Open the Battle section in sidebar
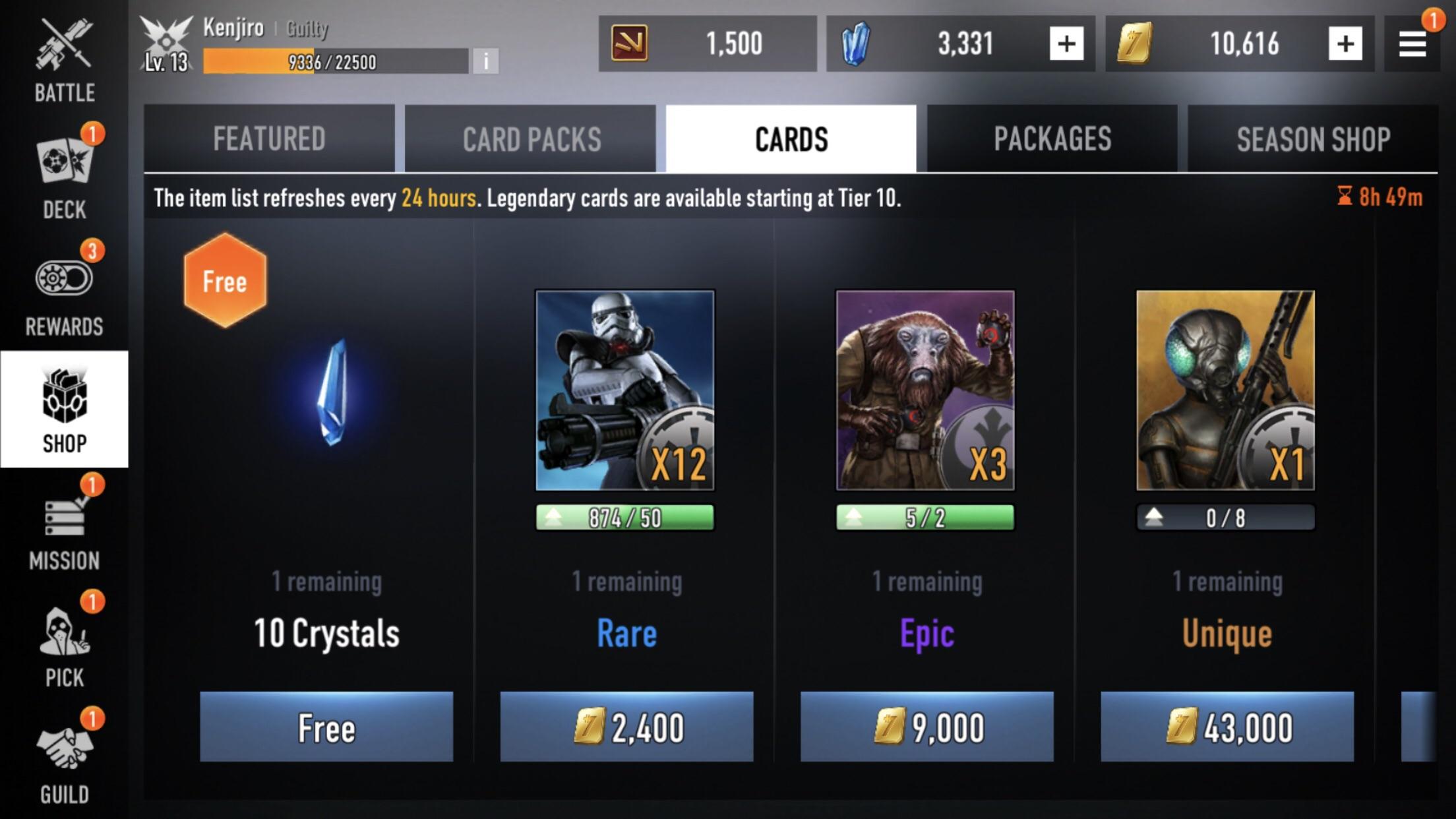This screenshot has width=1456, height=819. click(x=64, y=59)
